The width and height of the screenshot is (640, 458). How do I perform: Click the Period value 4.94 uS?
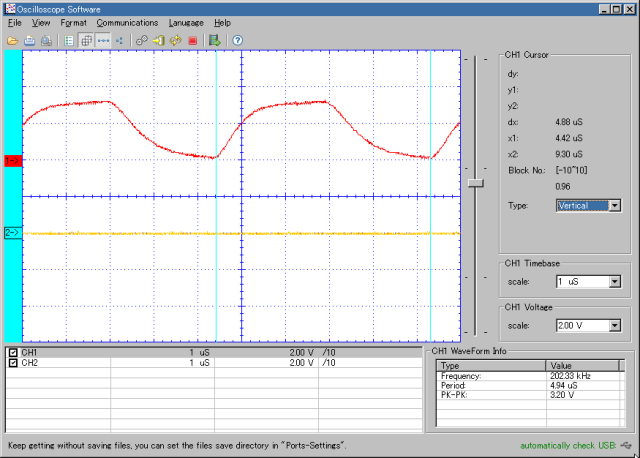(563, 385)
